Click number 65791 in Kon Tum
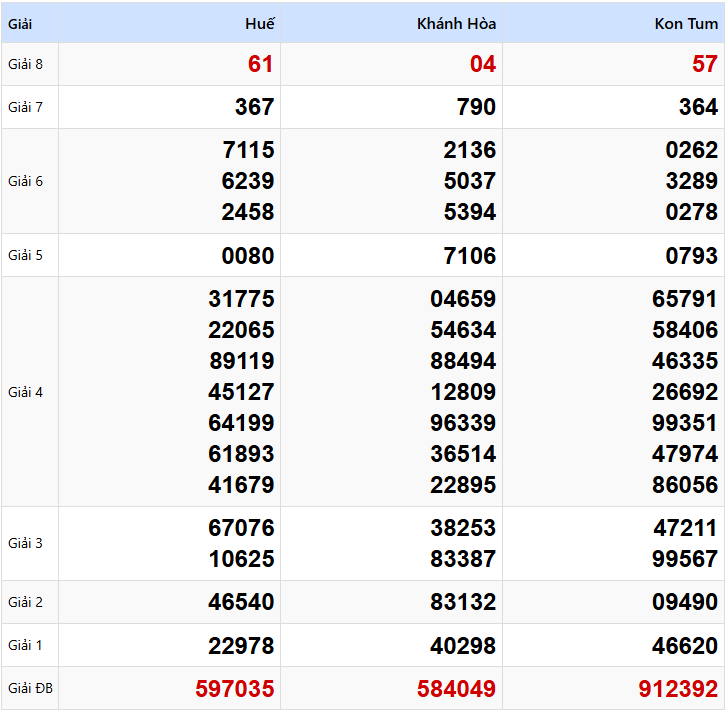The height and width of the screenshot is (712, 726). 685,299
